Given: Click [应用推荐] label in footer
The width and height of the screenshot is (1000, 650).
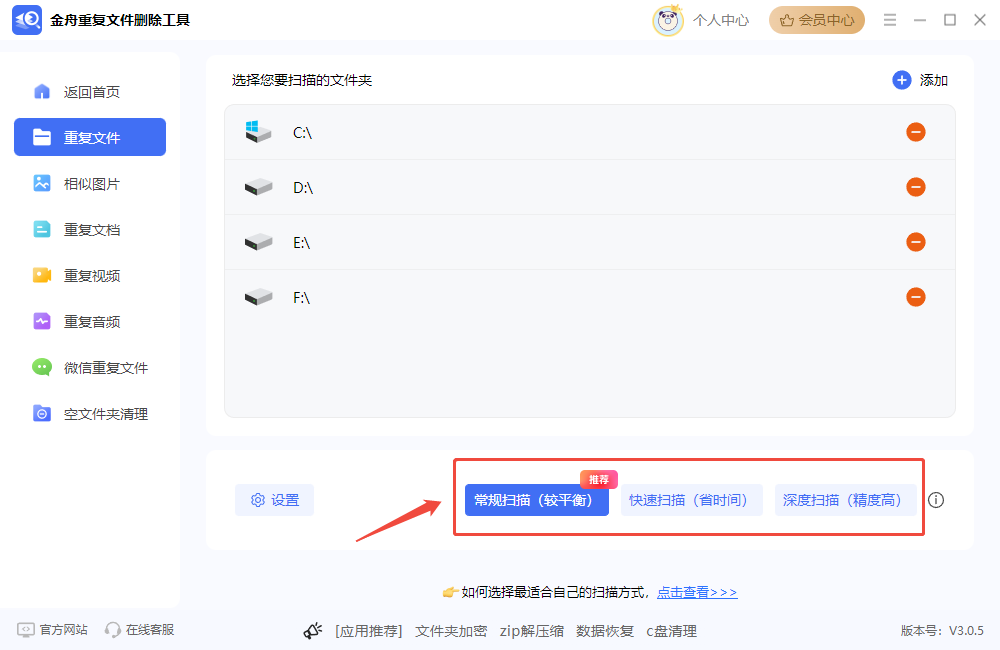Looking at the screenshot, I should (369, 631).
